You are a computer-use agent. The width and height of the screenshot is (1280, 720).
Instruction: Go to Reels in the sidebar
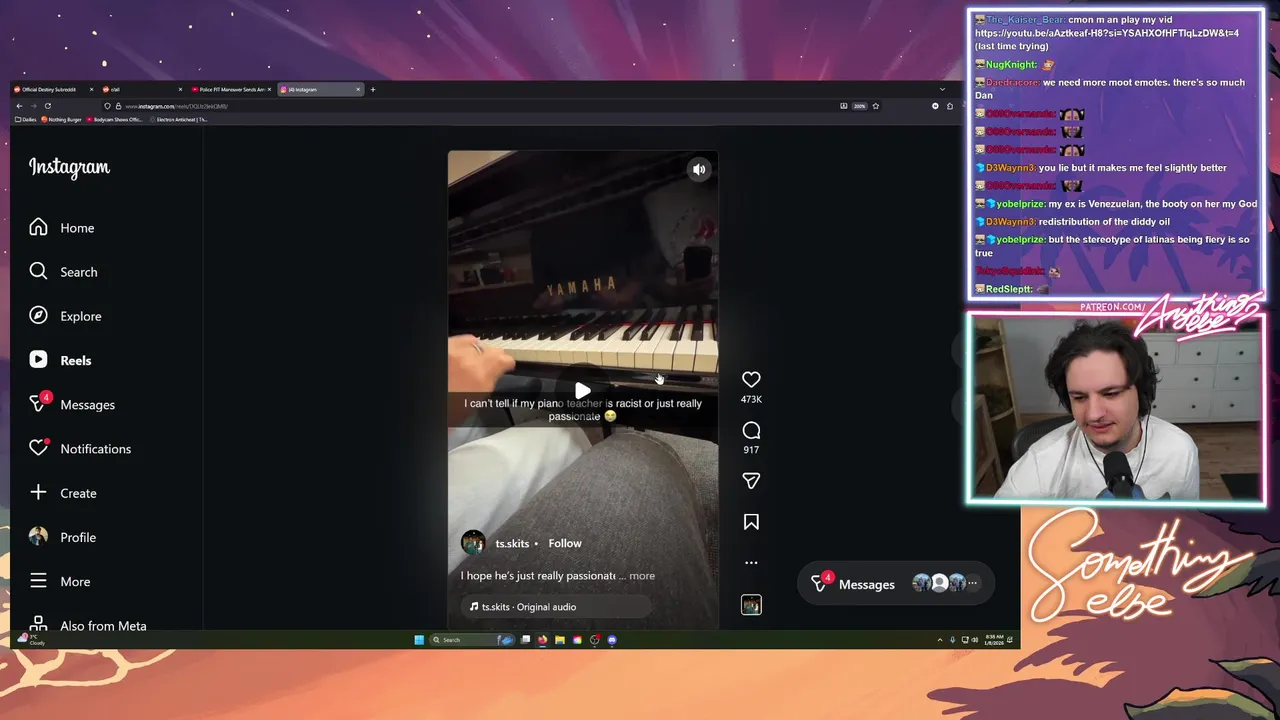tap(60, 360)
